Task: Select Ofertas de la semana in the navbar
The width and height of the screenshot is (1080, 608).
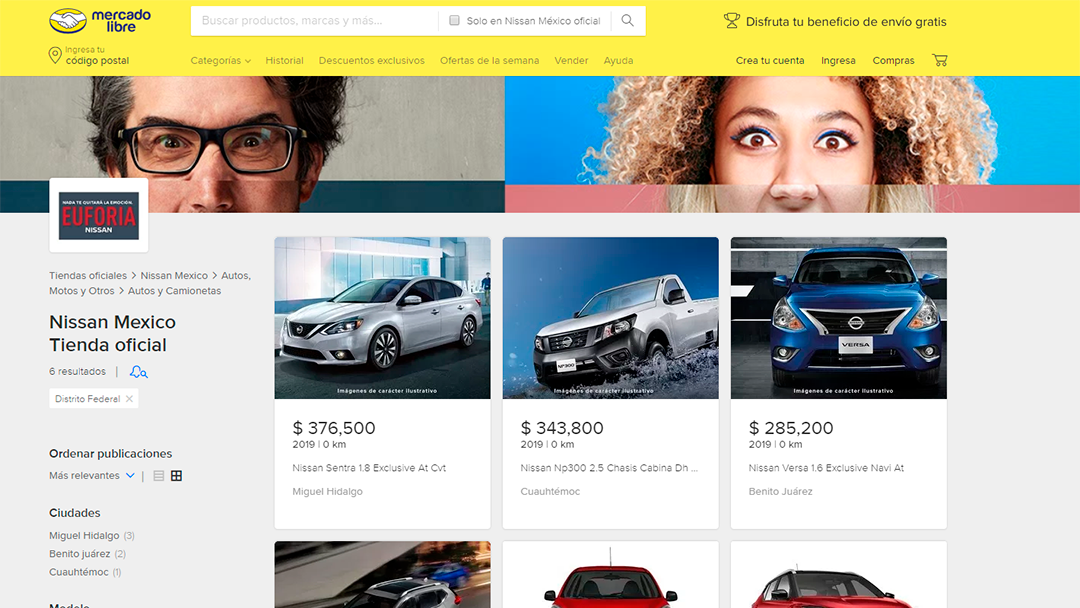Action: point(489,60)
